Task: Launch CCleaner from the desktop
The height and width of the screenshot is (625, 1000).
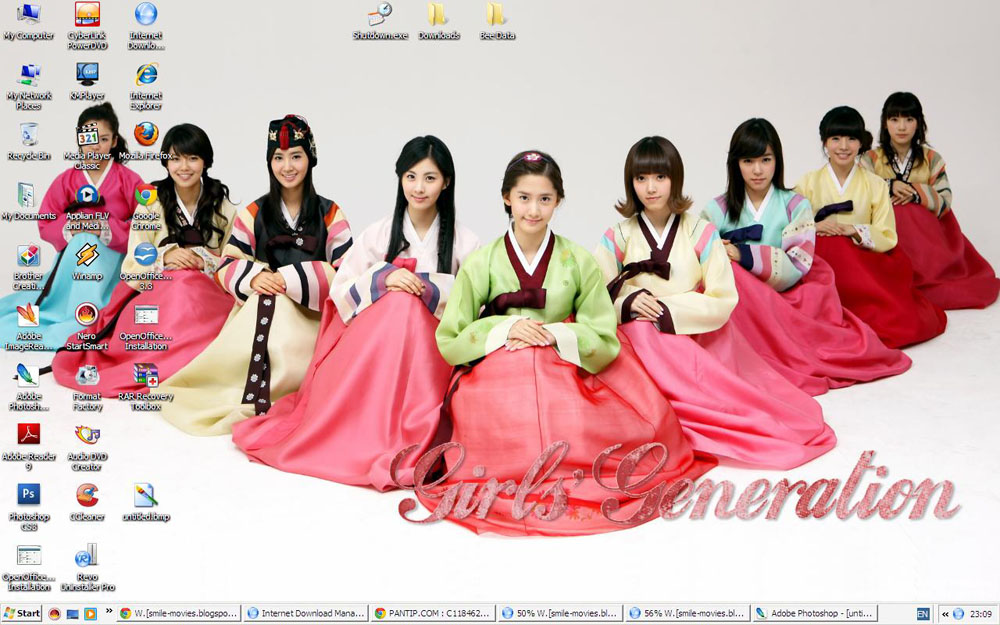Action: pos(87,503)
